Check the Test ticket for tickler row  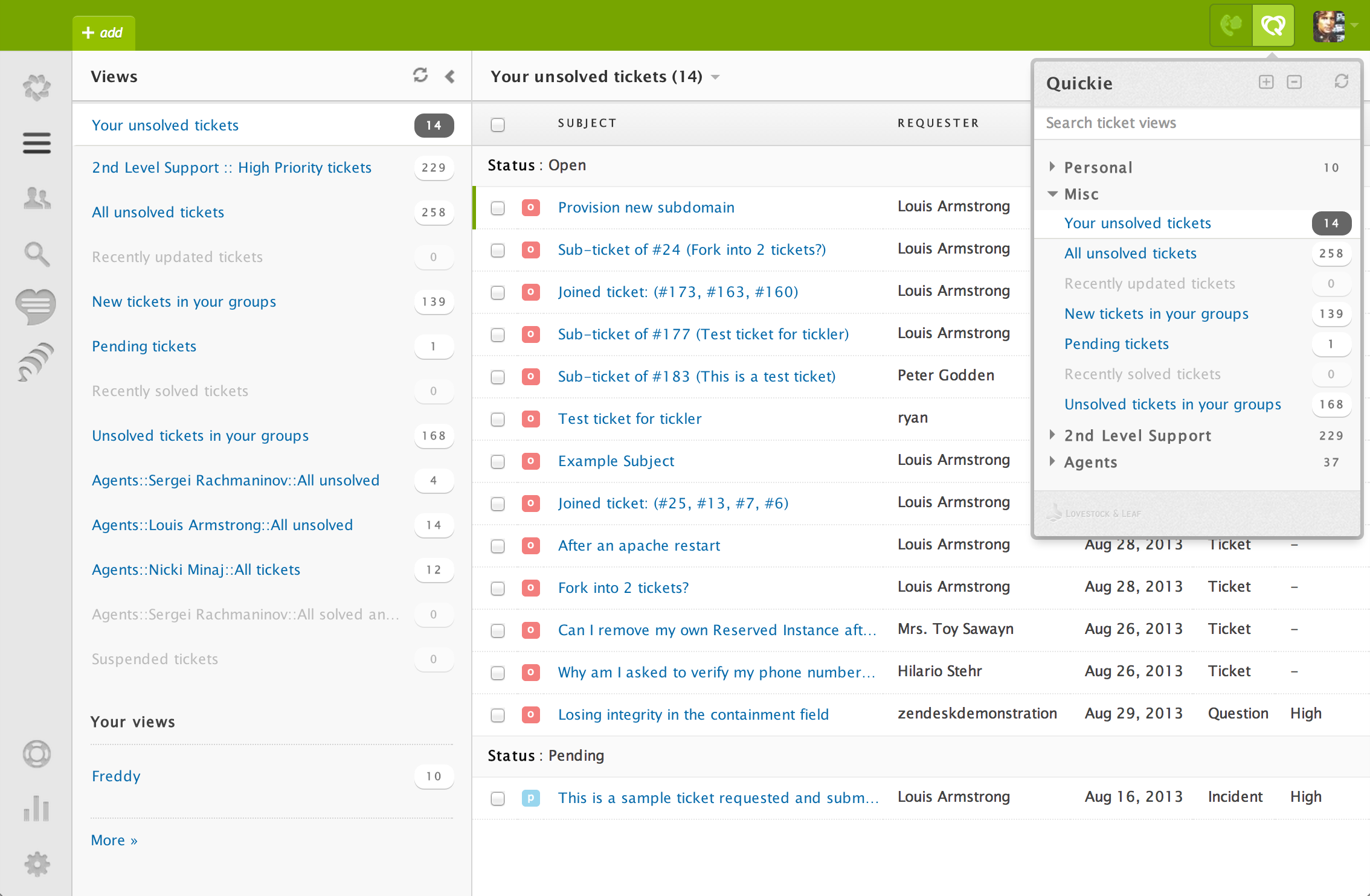pyautogui.click(x=498, y=420)
